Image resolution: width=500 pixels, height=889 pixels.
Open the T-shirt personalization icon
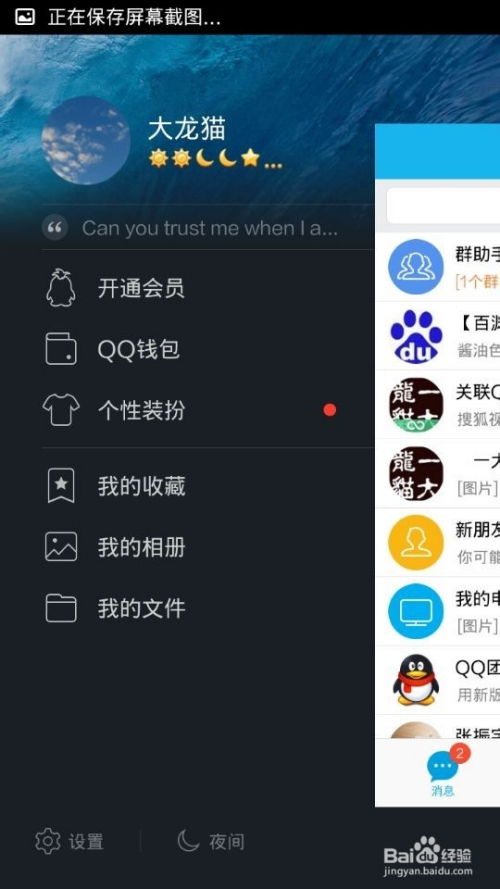[x=61, y=410]
